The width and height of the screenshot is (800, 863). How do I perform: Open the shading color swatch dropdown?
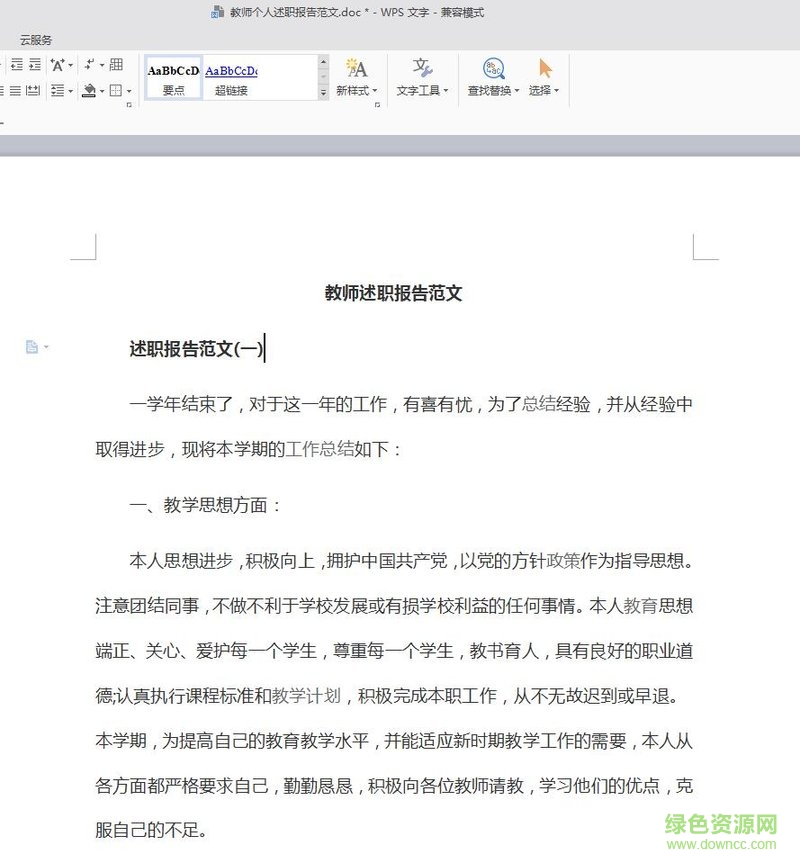(x=101, y=90)
